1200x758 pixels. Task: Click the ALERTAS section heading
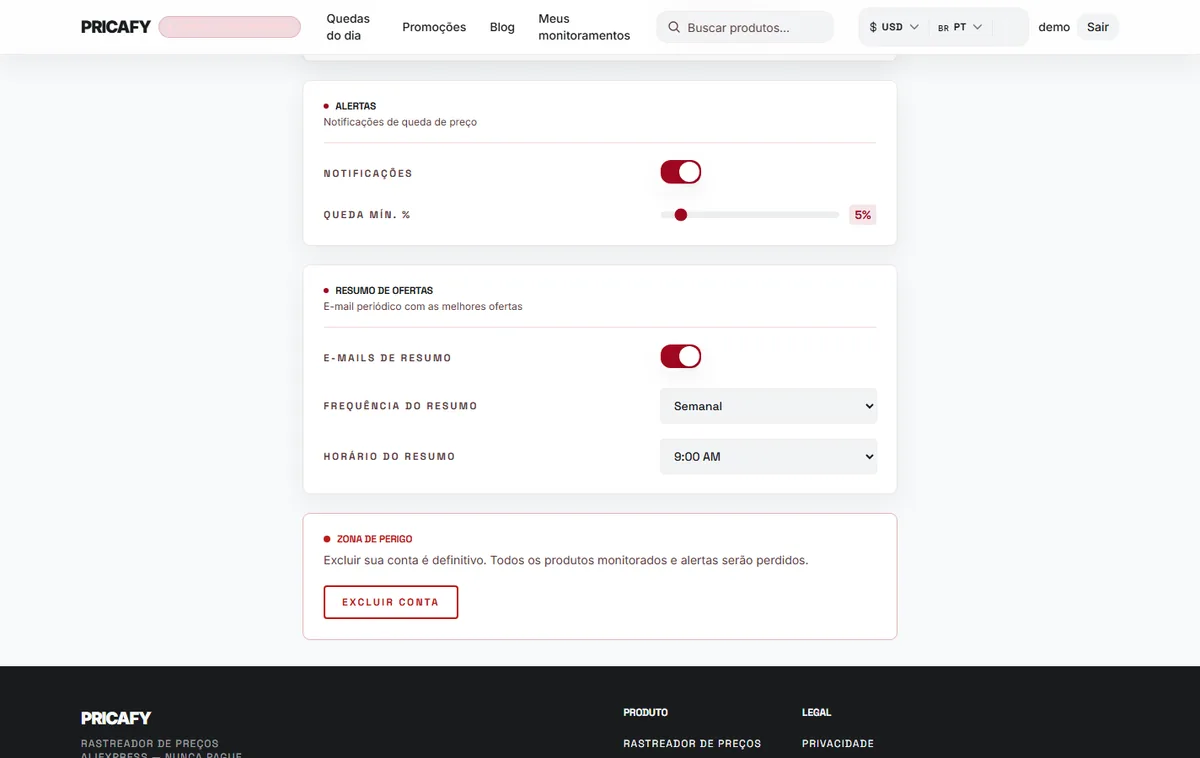[356, 106]
